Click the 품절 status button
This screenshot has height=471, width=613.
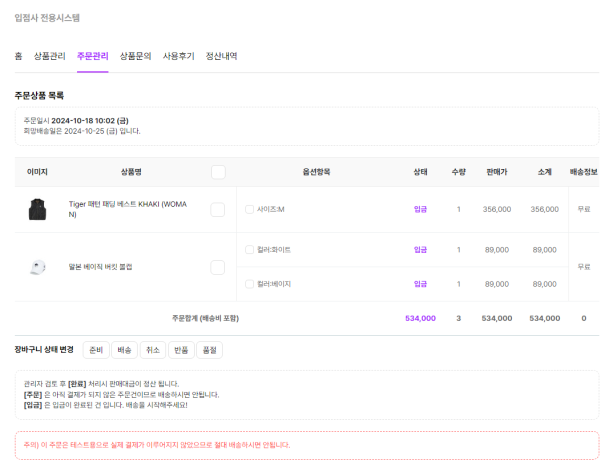click(x=210, y=350)
